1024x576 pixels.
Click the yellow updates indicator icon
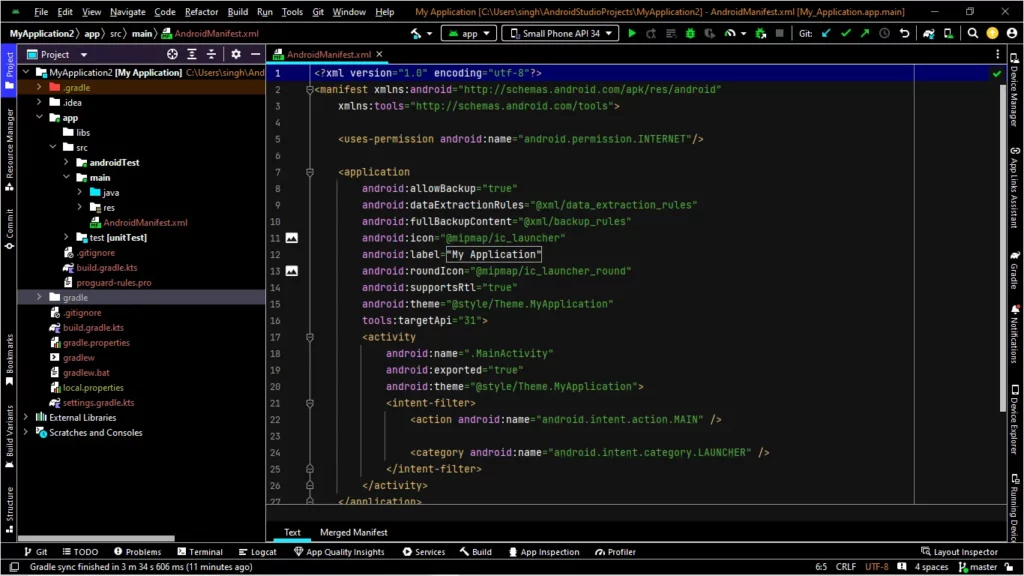[x=993, y=33]
